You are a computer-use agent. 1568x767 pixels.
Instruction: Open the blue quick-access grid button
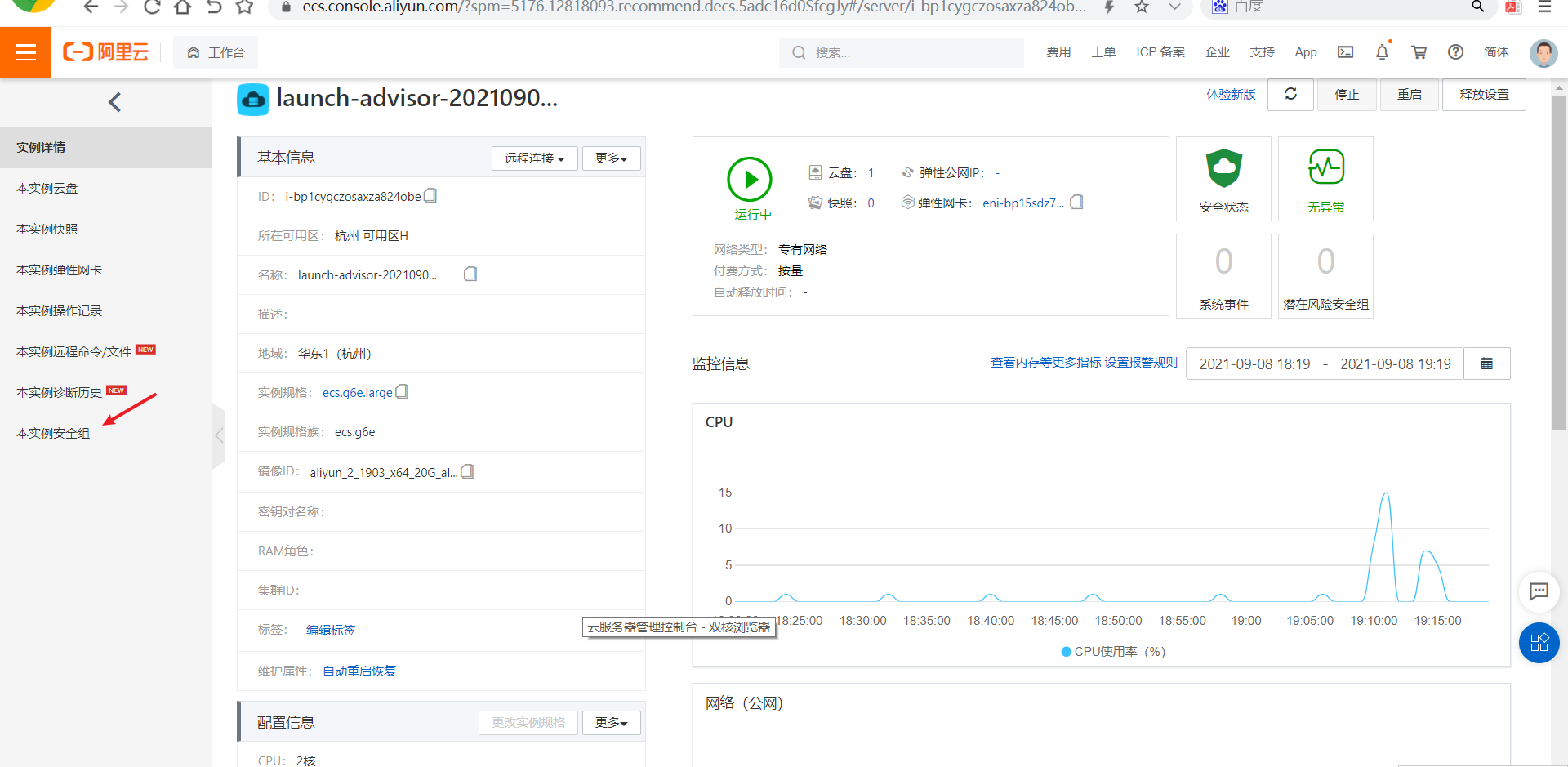click(x=1539, y=643)
